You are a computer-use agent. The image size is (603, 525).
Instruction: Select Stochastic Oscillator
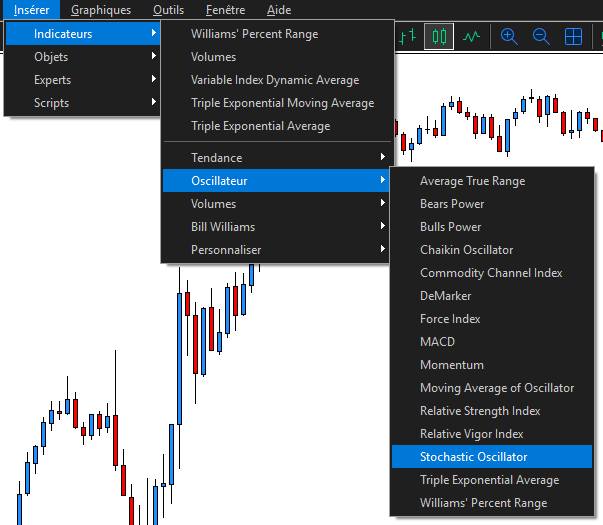point(492,457)
